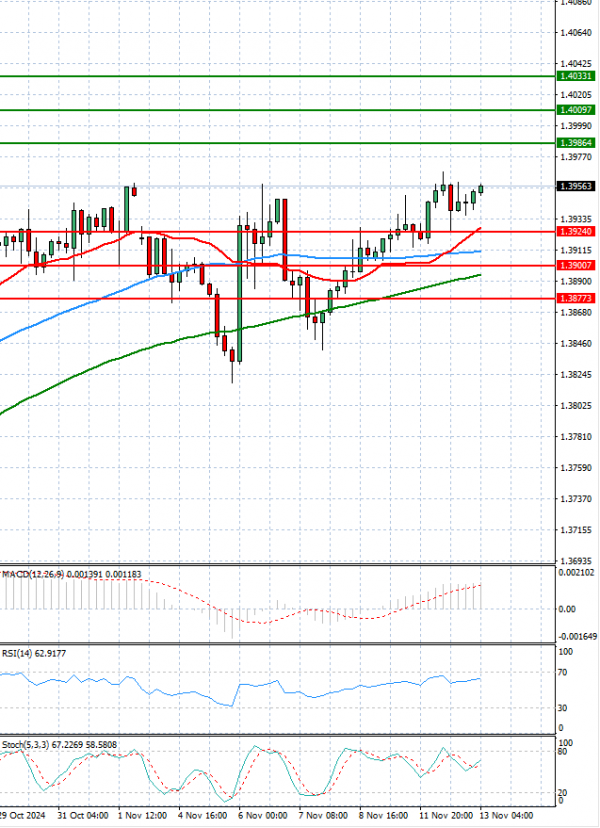Click the 1.38460 price scale value
The height and width of the screenshot is (828, 600).
point(576,344)
